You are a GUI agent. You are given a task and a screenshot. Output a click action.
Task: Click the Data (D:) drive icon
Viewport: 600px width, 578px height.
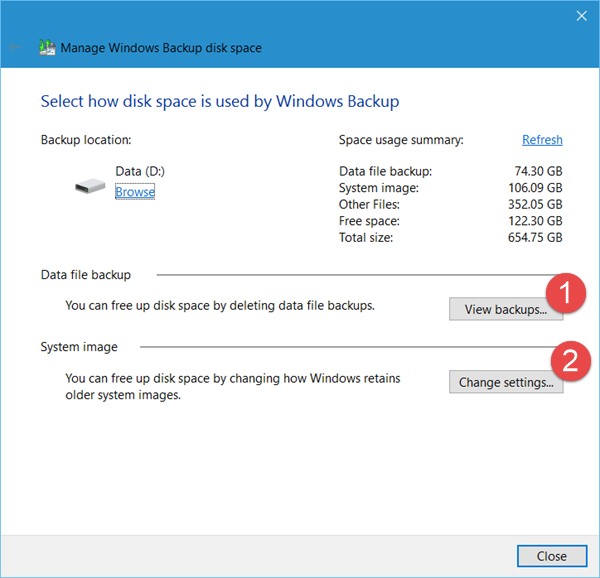[90, 186]
